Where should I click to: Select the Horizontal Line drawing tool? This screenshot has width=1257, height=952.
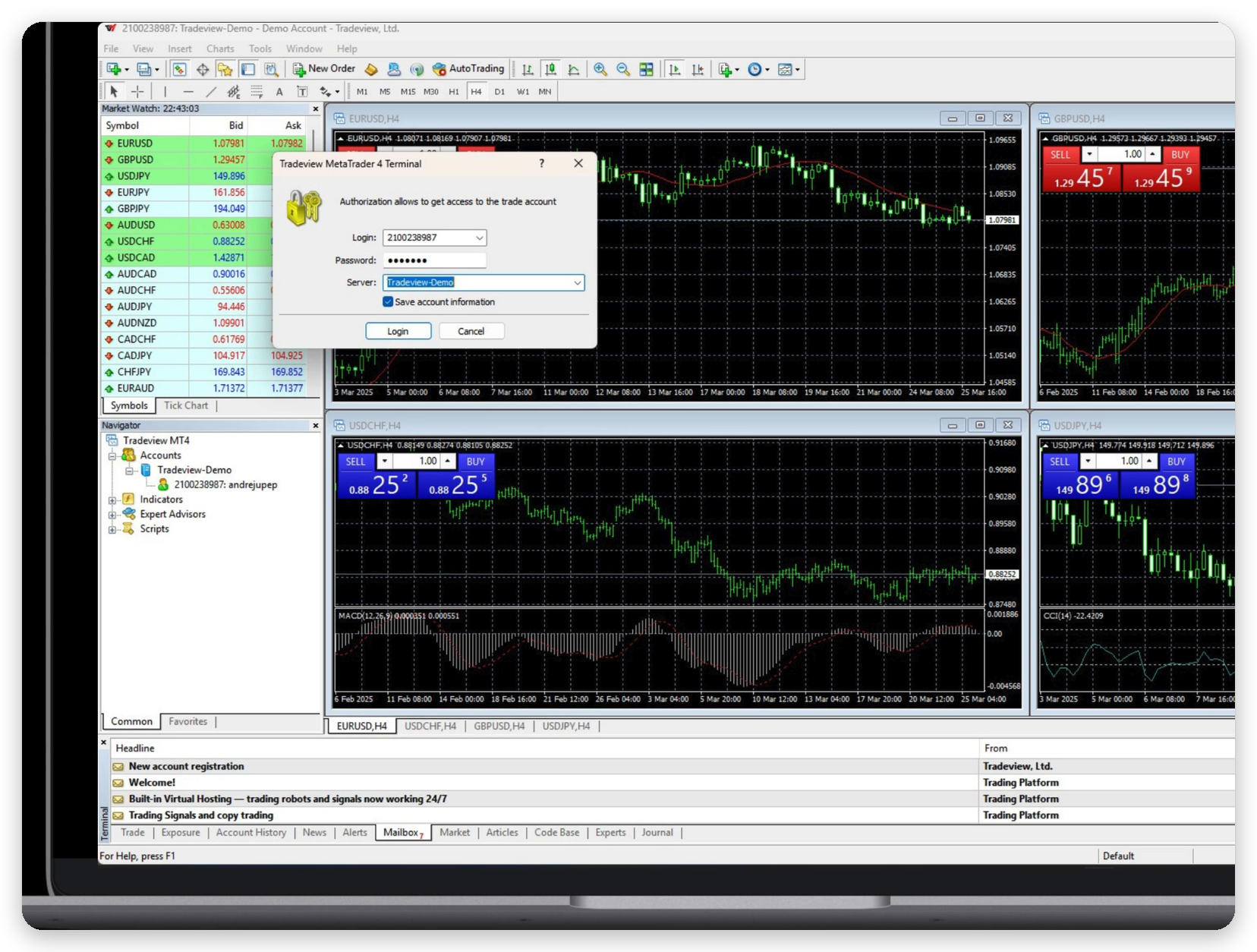(188, 92)
